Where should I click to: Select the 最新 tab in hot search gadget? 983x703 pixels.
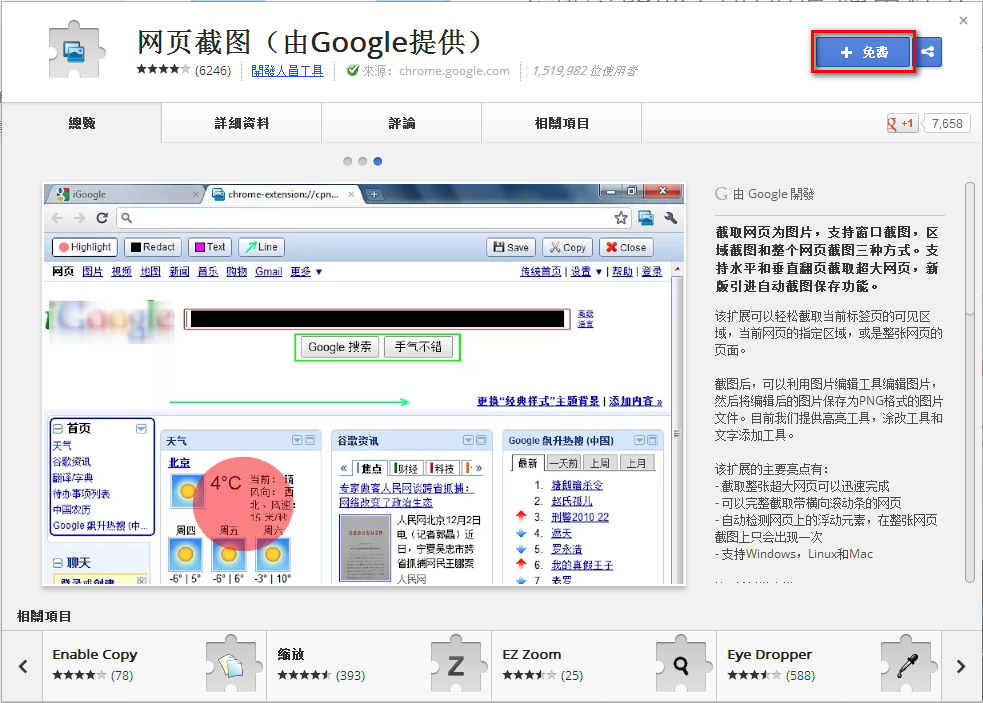(x=527, y=463)
